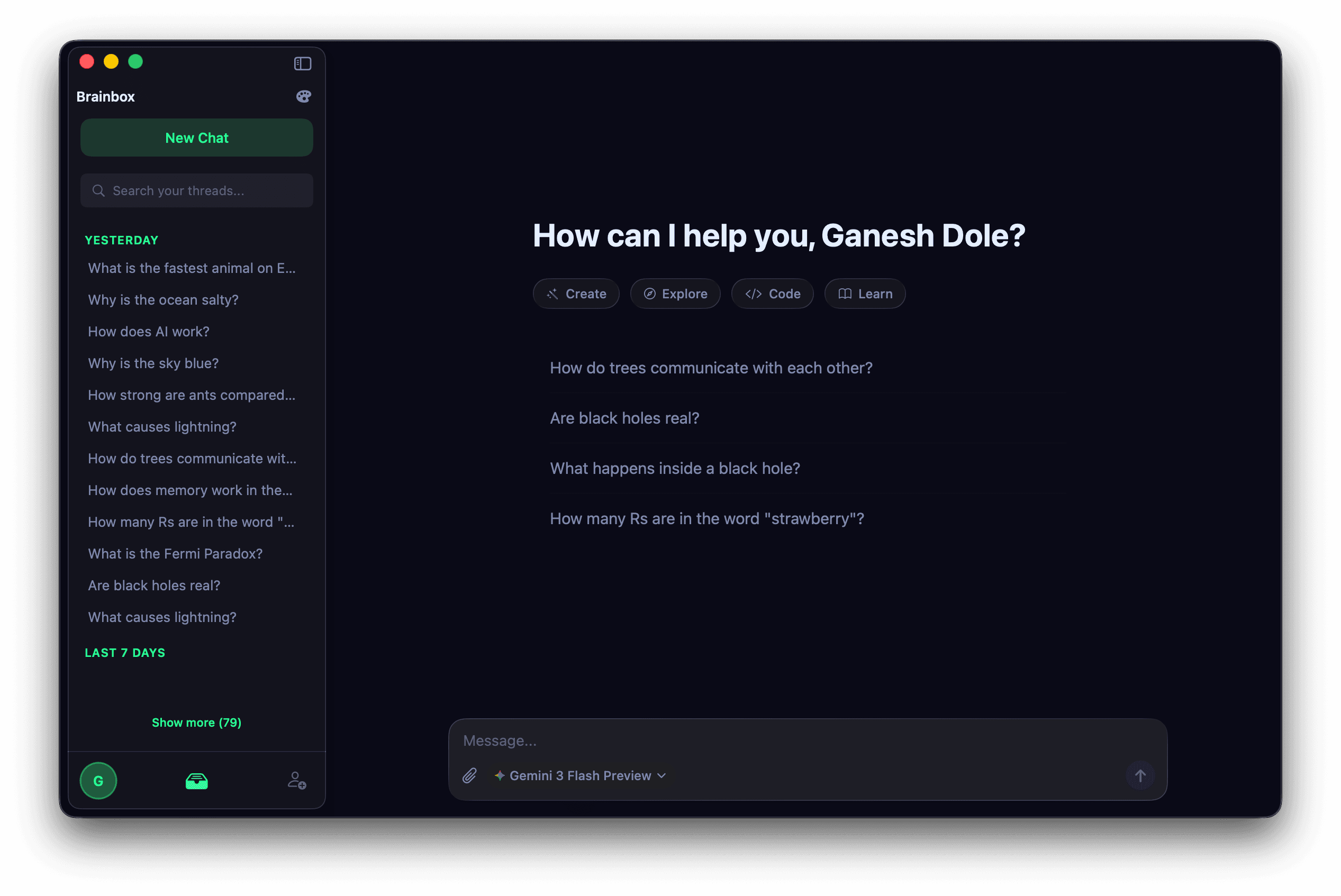Pick suggestion about trees communicating
This screenshot has height=896, width=1341.
pos(711,368)
